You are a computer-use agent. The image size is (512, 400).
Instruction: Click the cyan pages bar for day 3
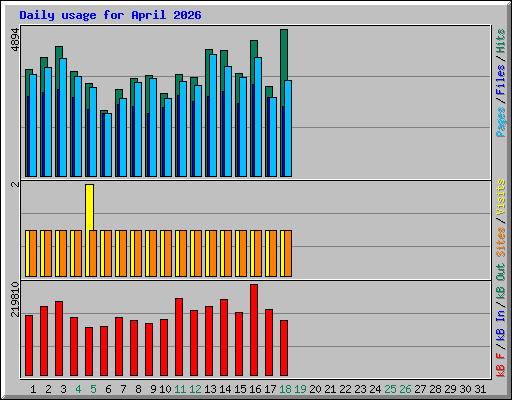point(63,117)
